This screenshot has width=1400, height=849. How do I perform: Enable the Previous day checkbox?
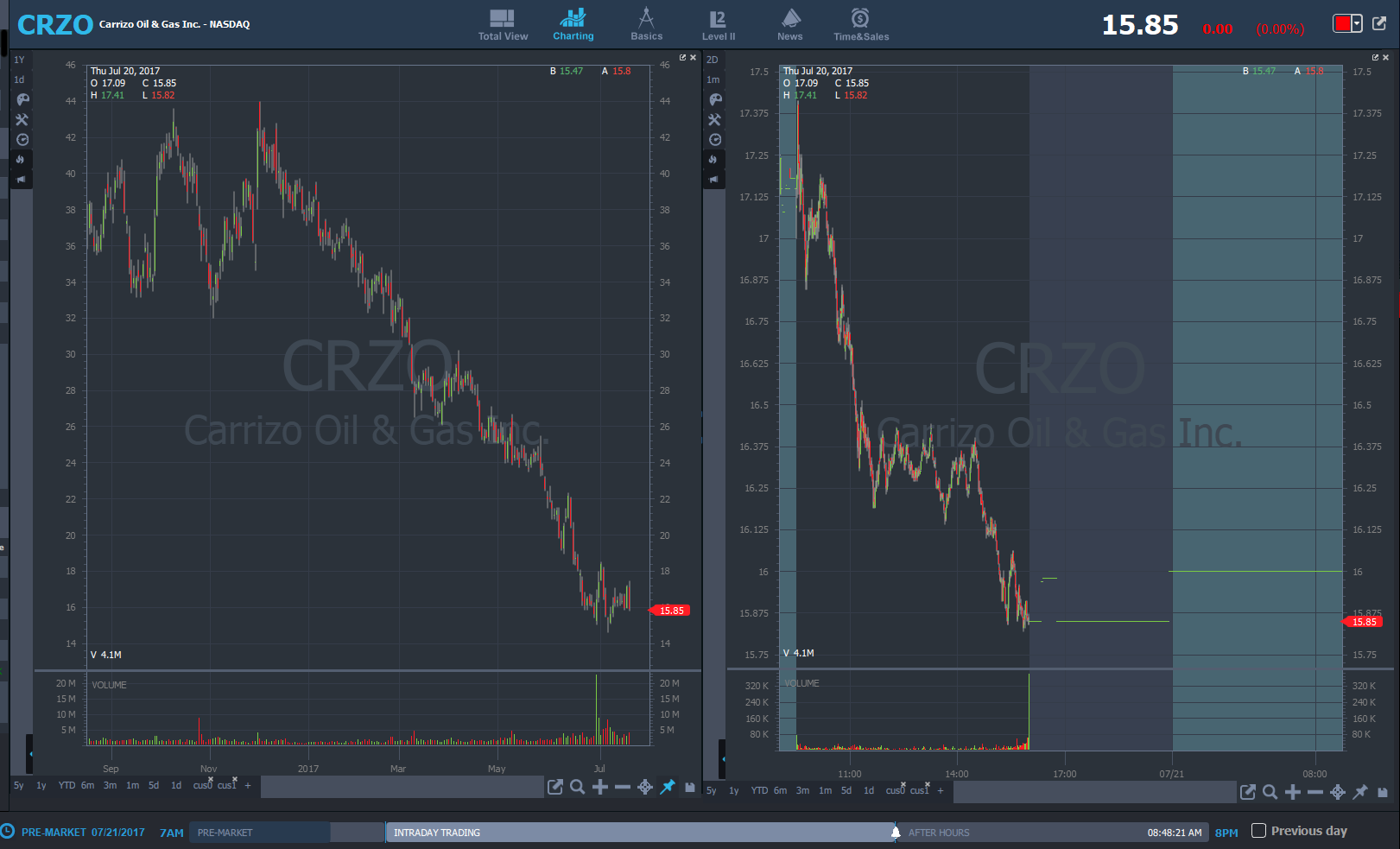tap(1259, 831)
